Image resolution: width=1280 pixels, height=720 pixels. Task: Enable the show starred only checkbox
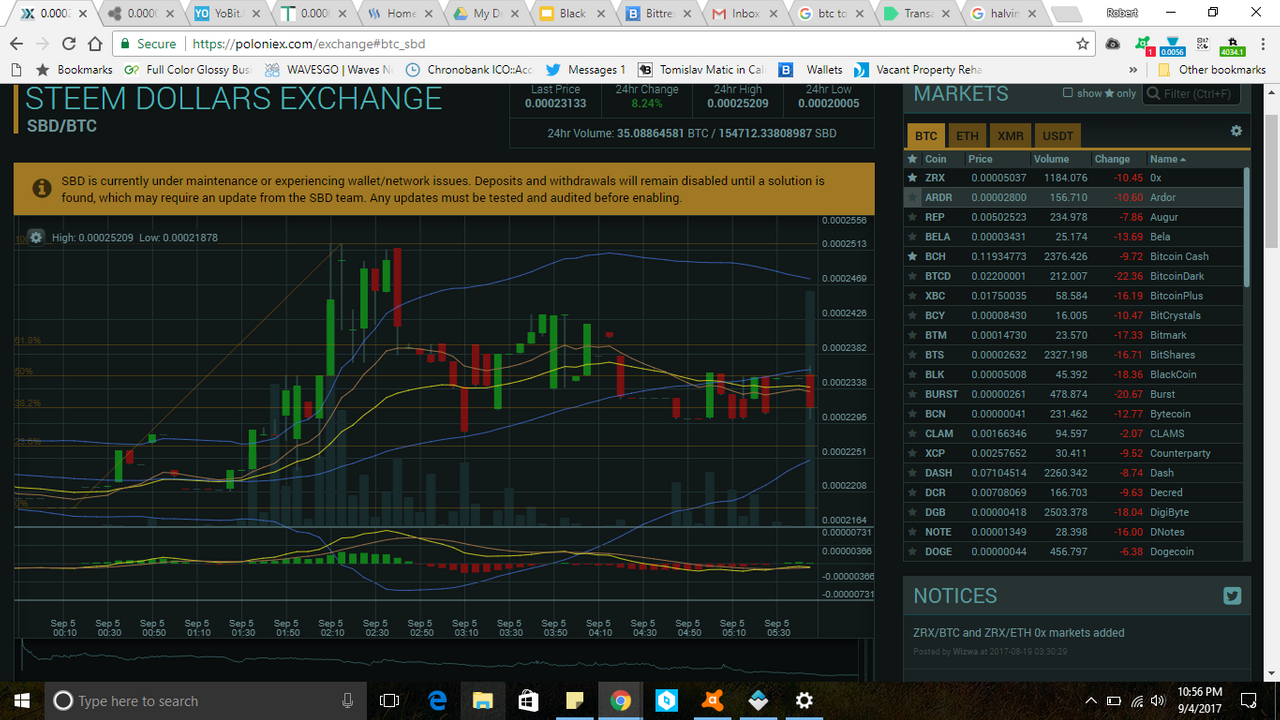(1068, 93)
